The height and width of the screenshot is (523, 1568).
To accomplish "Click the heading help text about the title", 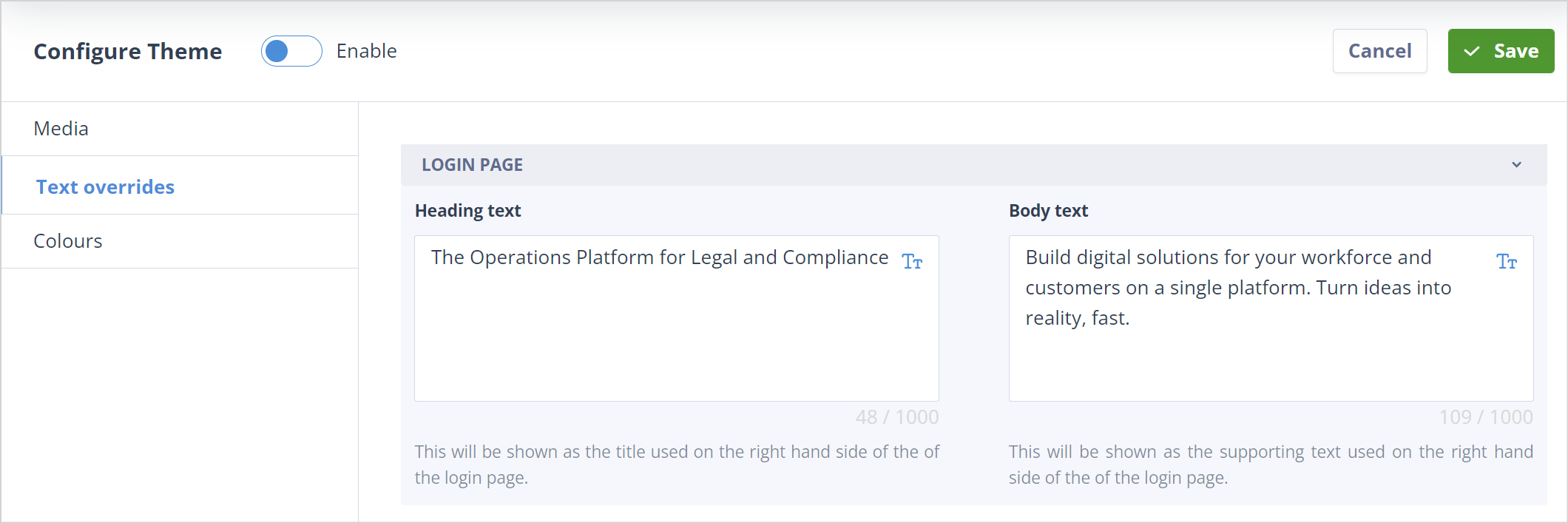I will point(677,465).
